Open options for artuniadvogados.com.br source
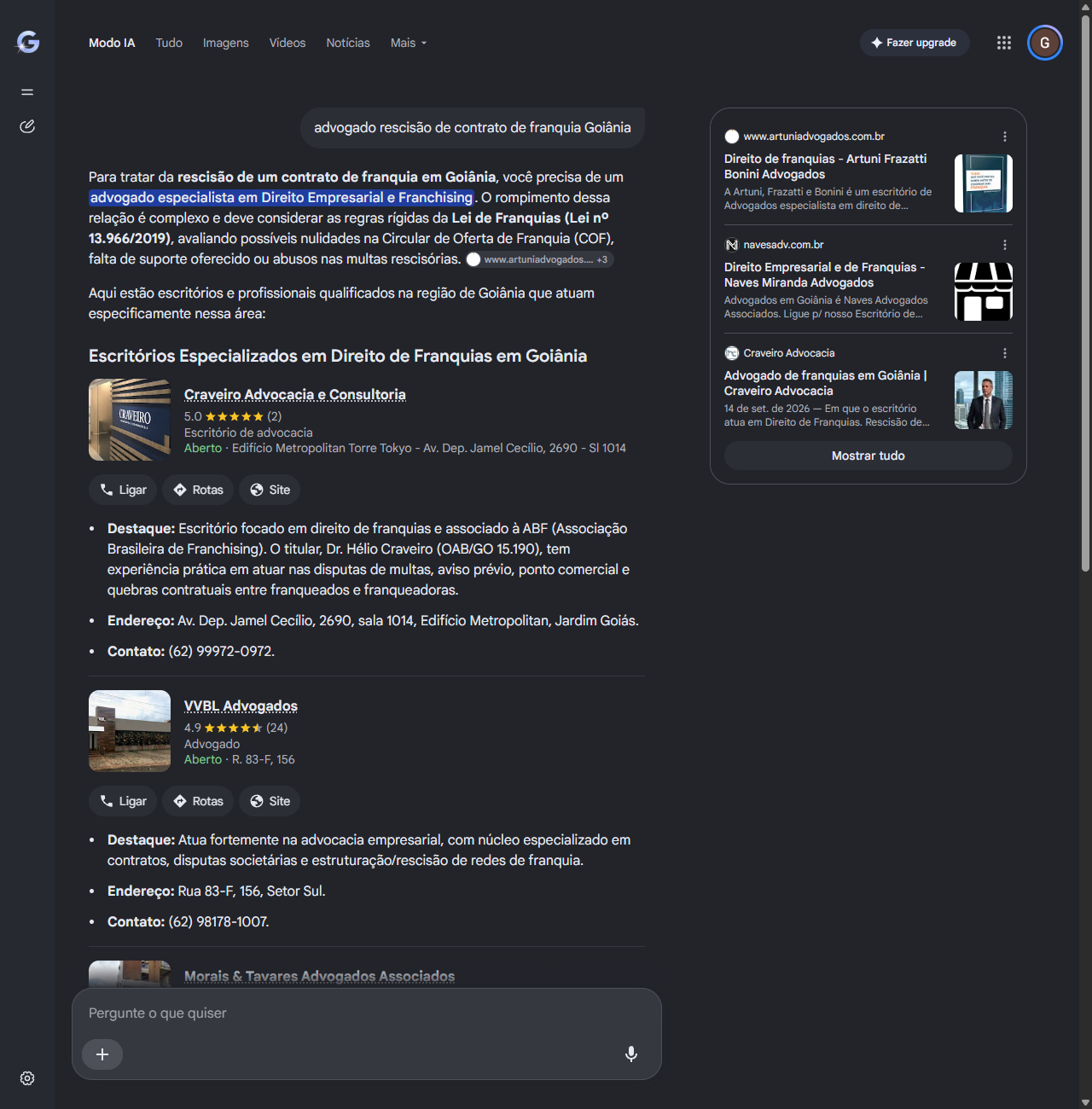 click(x=1005, y=136)
